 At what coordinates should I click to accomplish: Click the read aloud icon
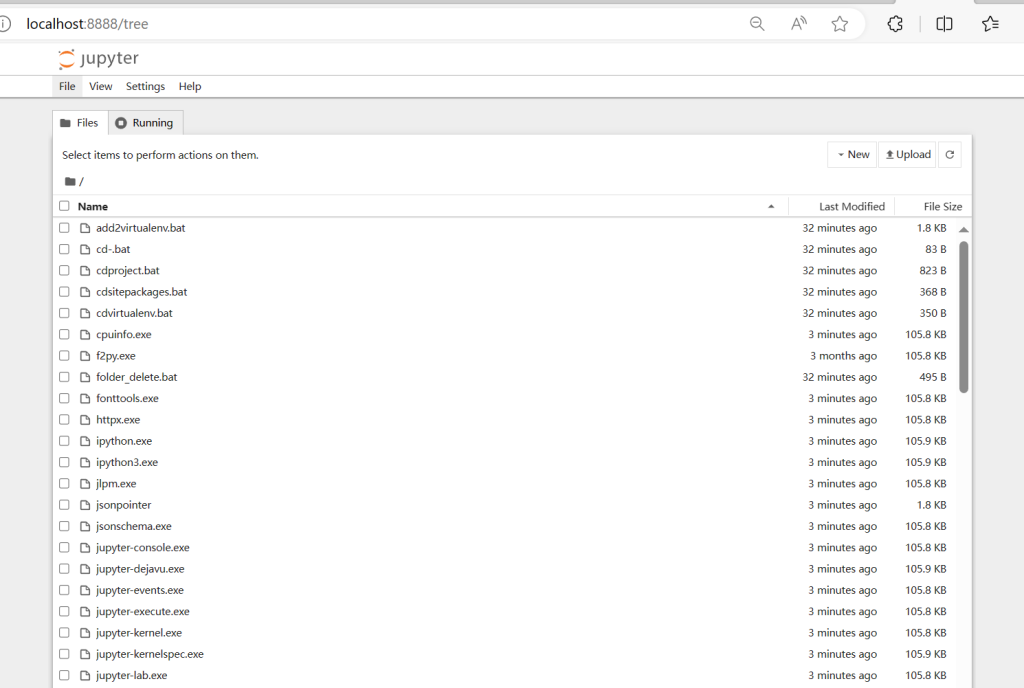click(x=799, y=24)
